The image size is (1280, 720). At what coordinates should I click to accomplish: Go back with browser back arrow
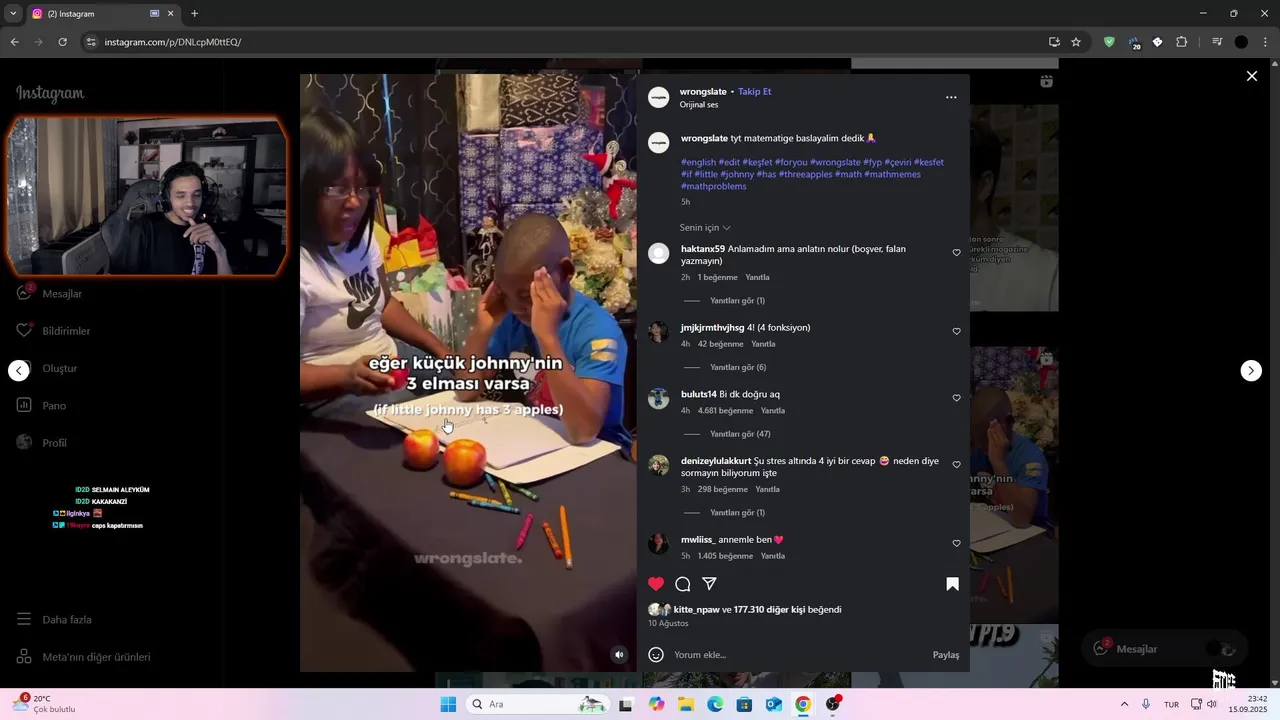(x=15, y=42)
